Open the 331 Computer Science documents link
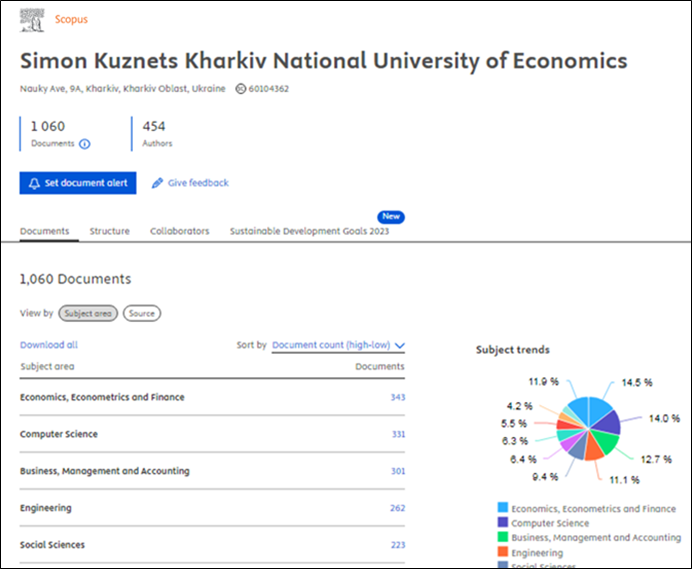Viewport: 692px width, 569px height. [398, 434]
